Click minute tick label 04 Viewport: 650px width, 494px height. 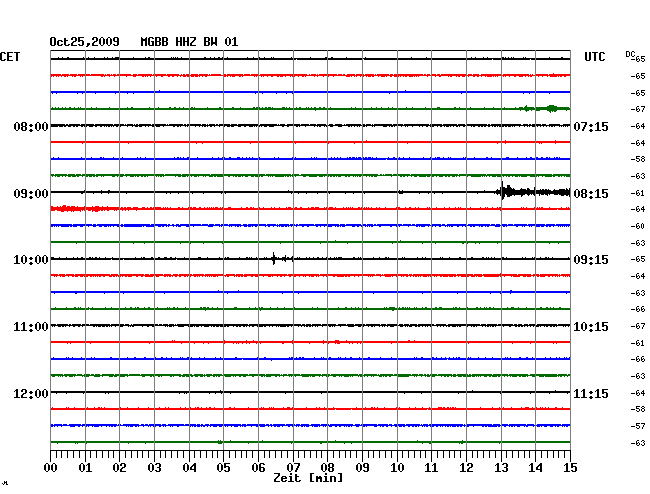pos(189,468)
